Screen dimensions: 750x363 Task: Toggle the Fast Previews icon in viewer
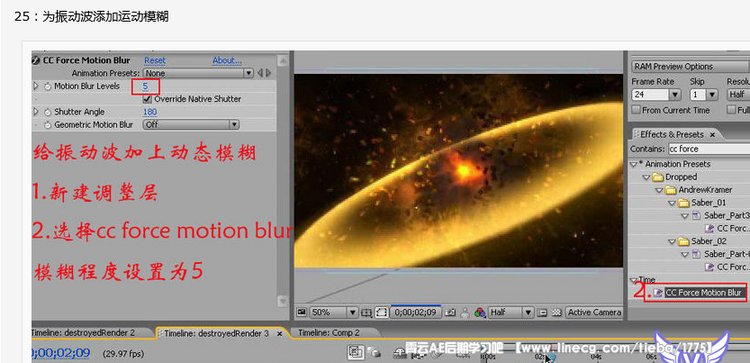(x=542, y=313)
